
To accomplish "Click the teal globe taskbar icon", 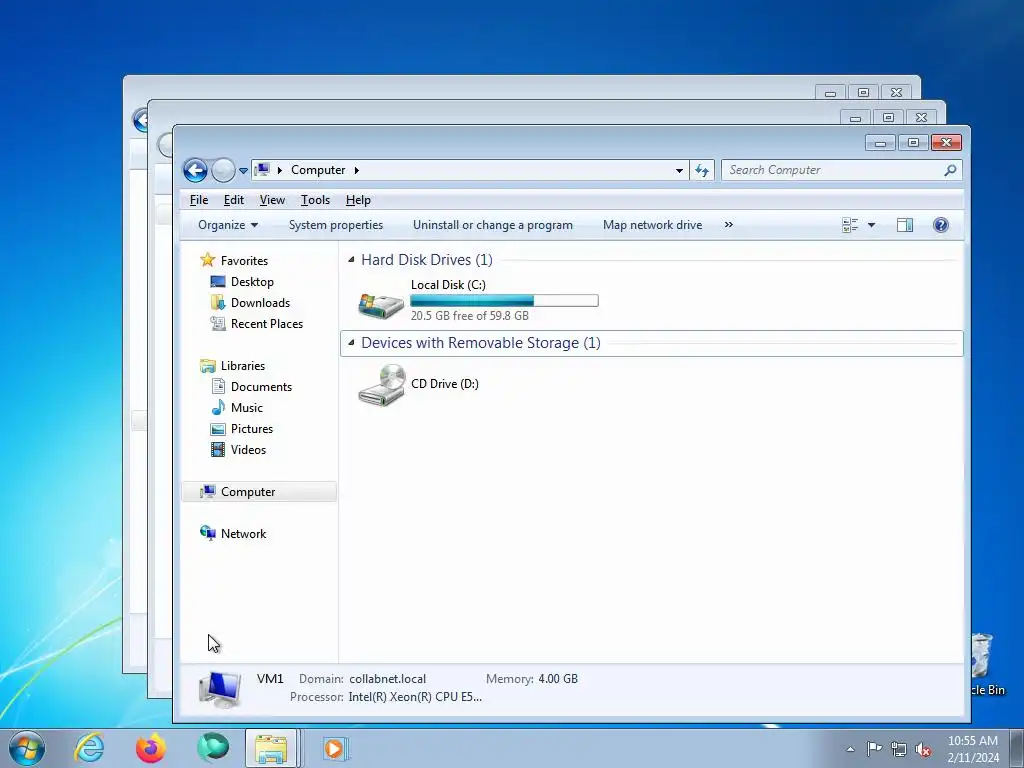I will pyautogui.click(x=213, y=748).
